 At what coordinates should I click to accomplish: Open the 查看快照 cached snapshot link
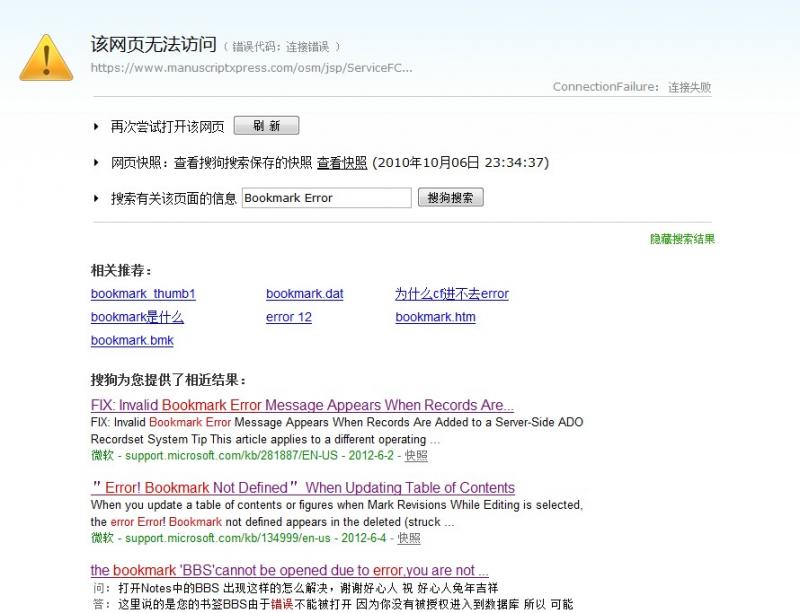(342, 163)
